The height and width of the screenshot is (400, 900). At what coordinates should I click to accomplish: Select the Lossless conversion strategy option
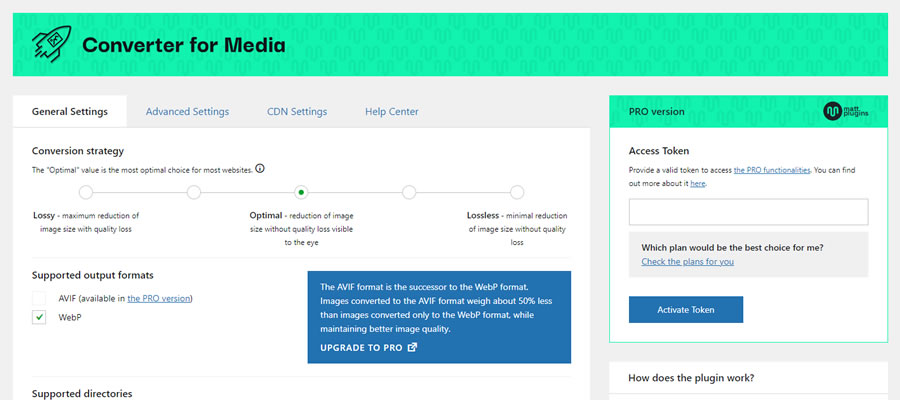517,192
